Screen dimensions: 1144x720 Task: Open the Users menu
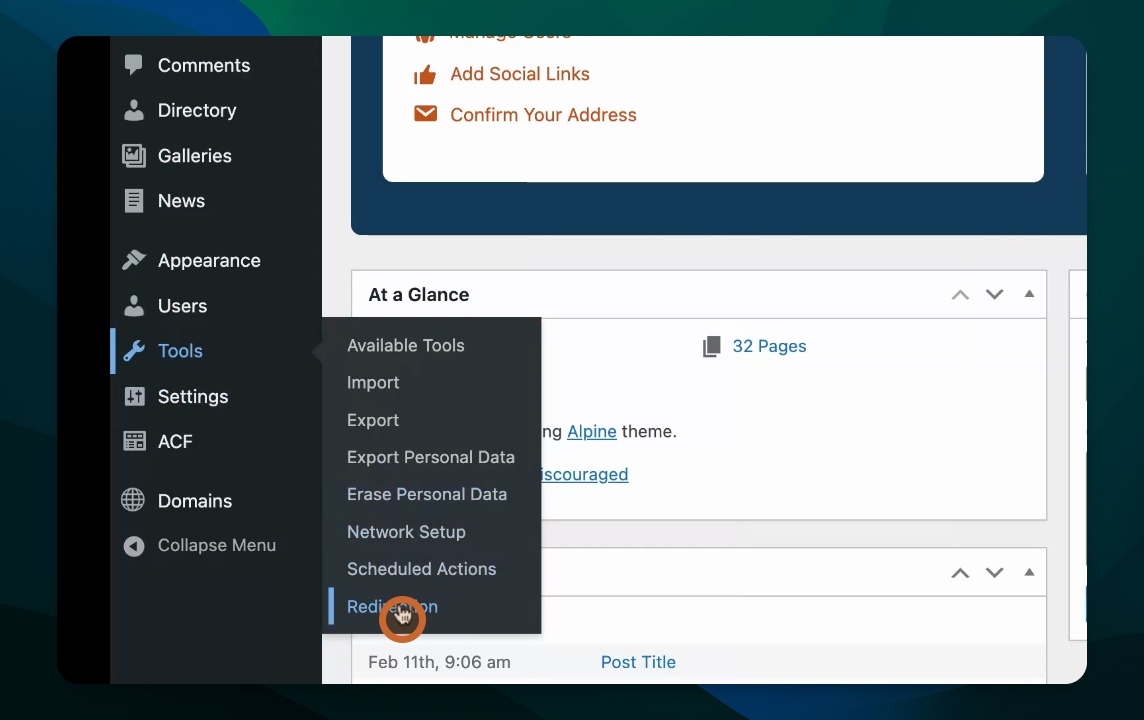(x=182, y=306)
